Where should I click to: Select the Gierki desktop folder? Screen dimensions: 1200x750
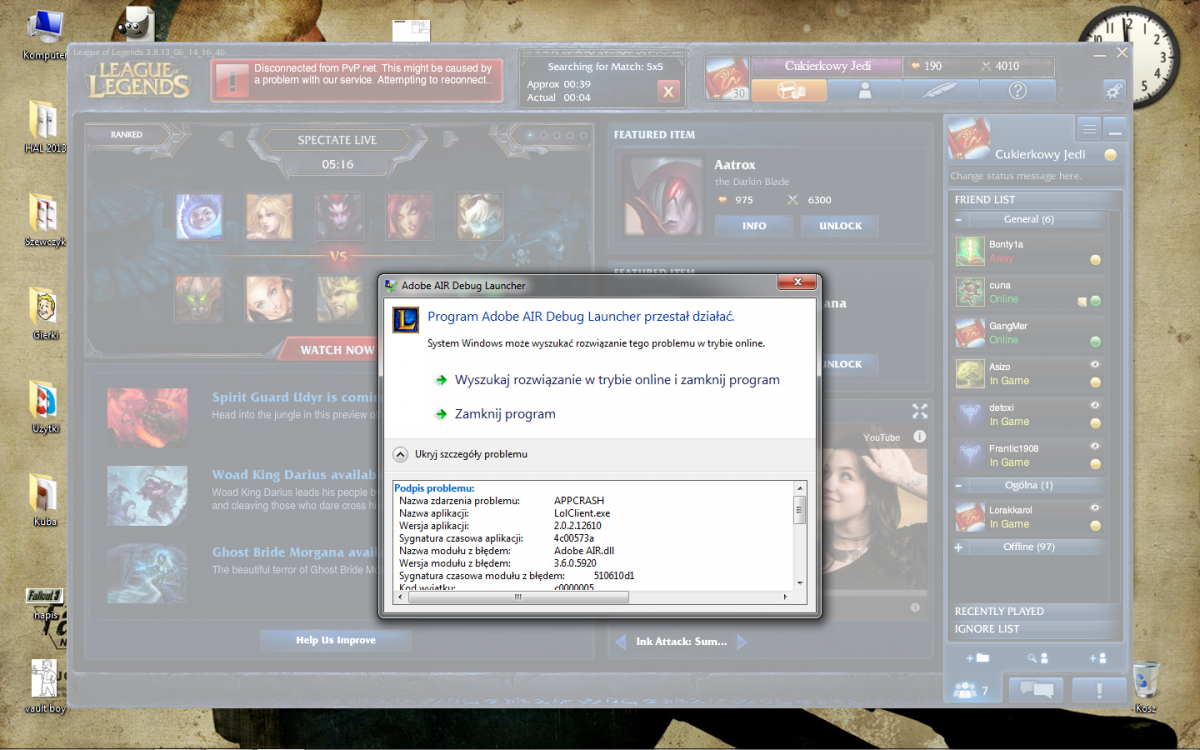tap(44, 315)
